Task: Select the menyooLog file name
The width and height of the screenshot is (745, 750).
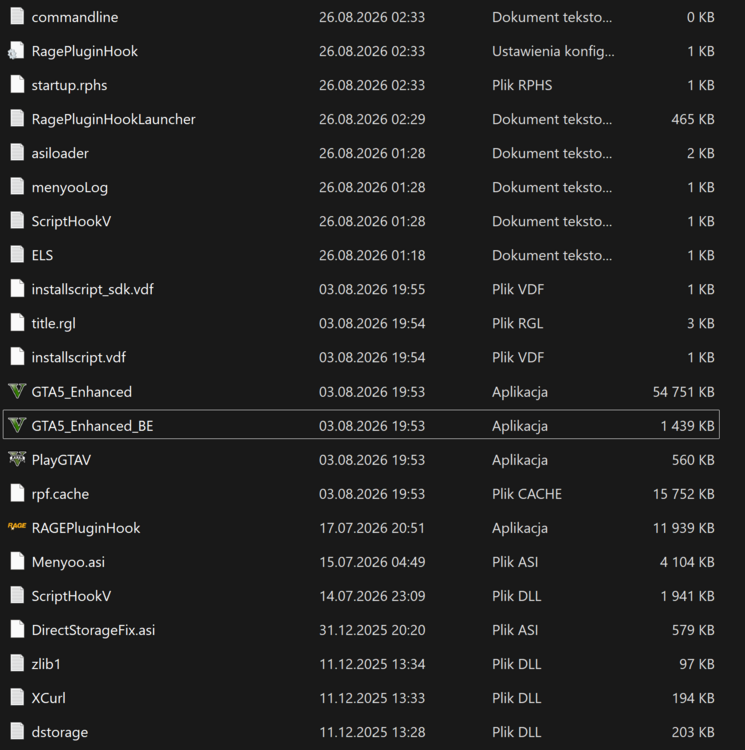Action: pyautogui.click(x=70, y=188)
